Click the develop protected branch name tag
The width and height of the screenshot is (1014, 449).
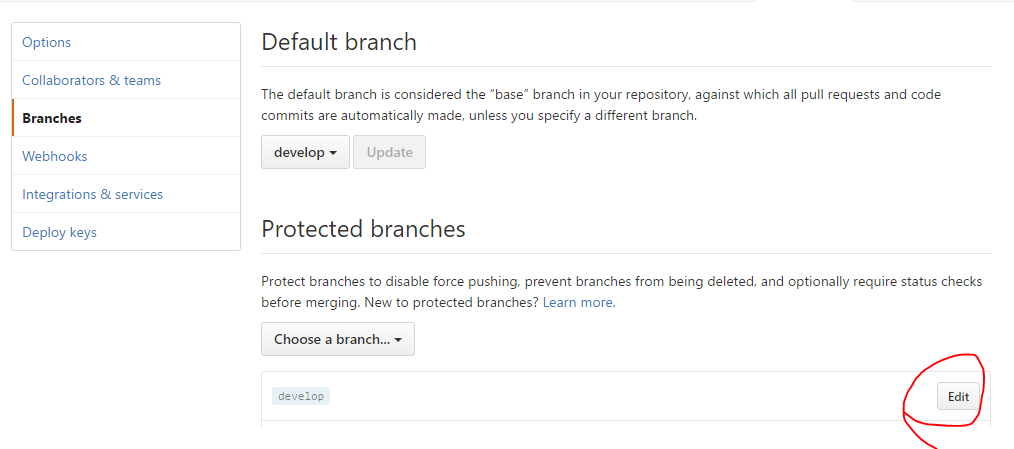(x=301, y=396)
